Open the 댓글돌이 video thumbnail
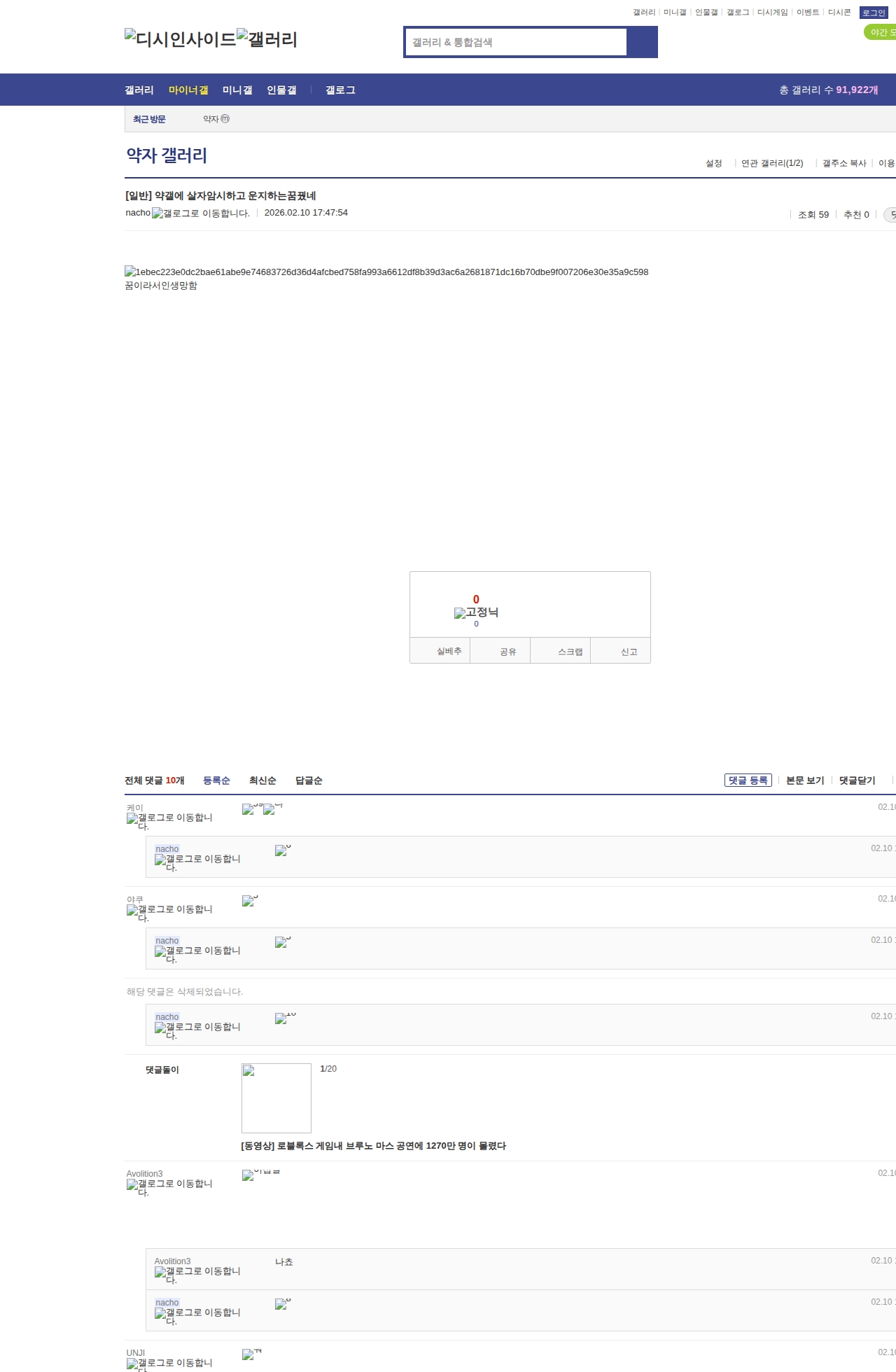This screenshot has width=896, height=1372. (x=276, y=1098)
